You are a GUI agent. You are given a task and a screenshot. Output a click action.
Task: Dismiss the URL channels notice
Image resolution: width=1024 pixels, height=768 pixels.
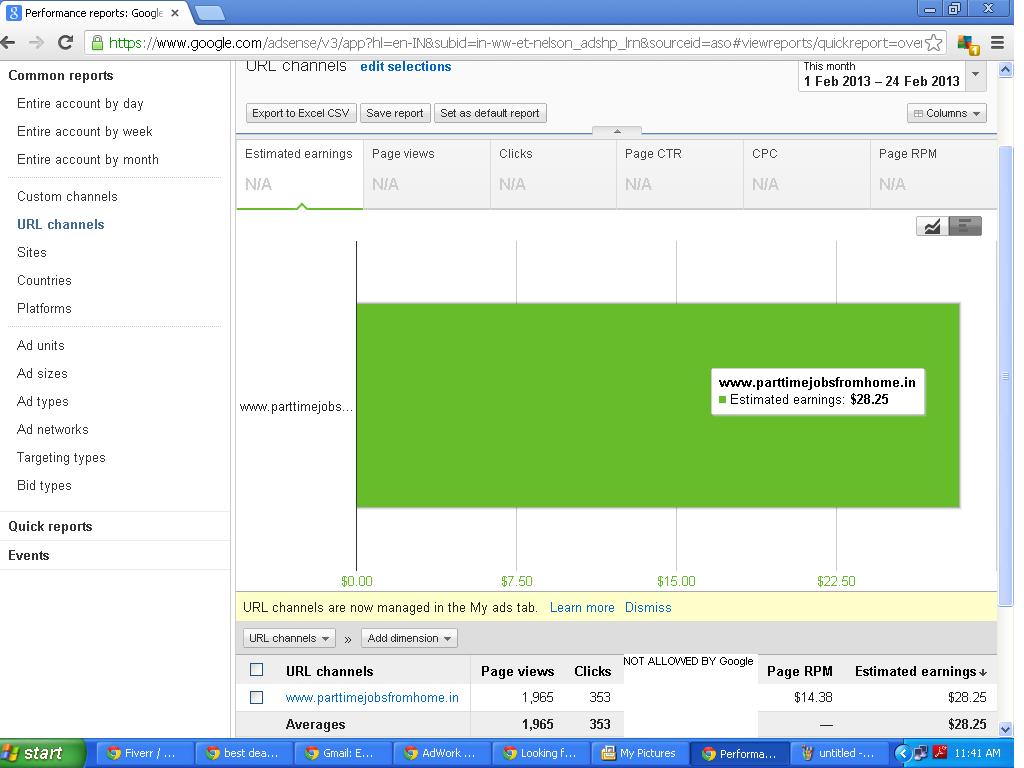coord(648,608)
